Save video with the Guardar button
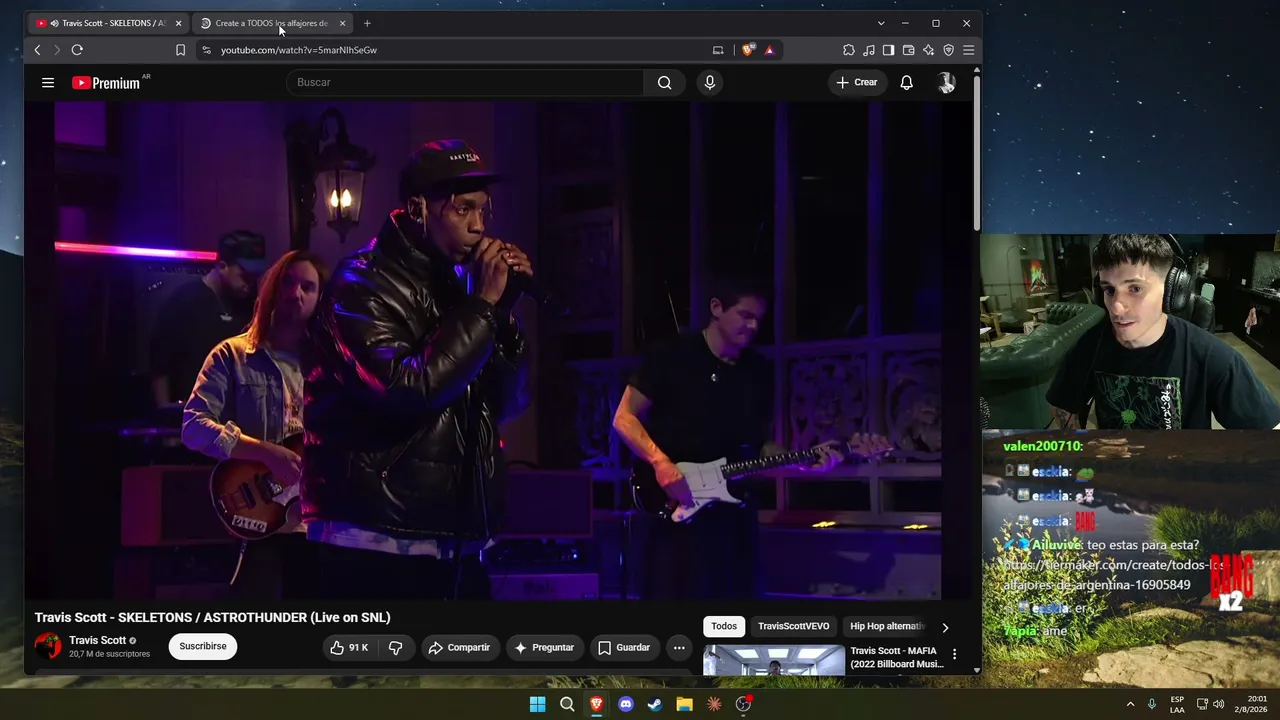The width and height of the screenshot is (1280, 720). [x=624, y=648]
